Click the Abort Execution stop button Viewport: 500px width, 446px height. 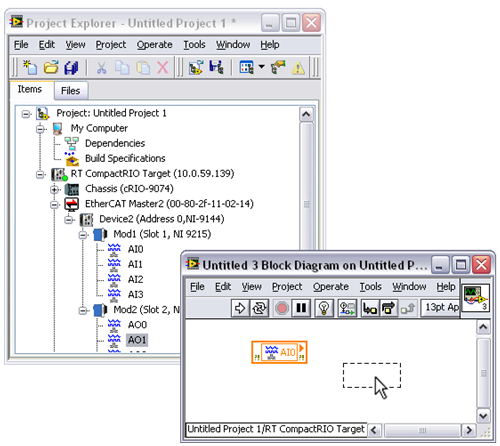pos(282,308)
